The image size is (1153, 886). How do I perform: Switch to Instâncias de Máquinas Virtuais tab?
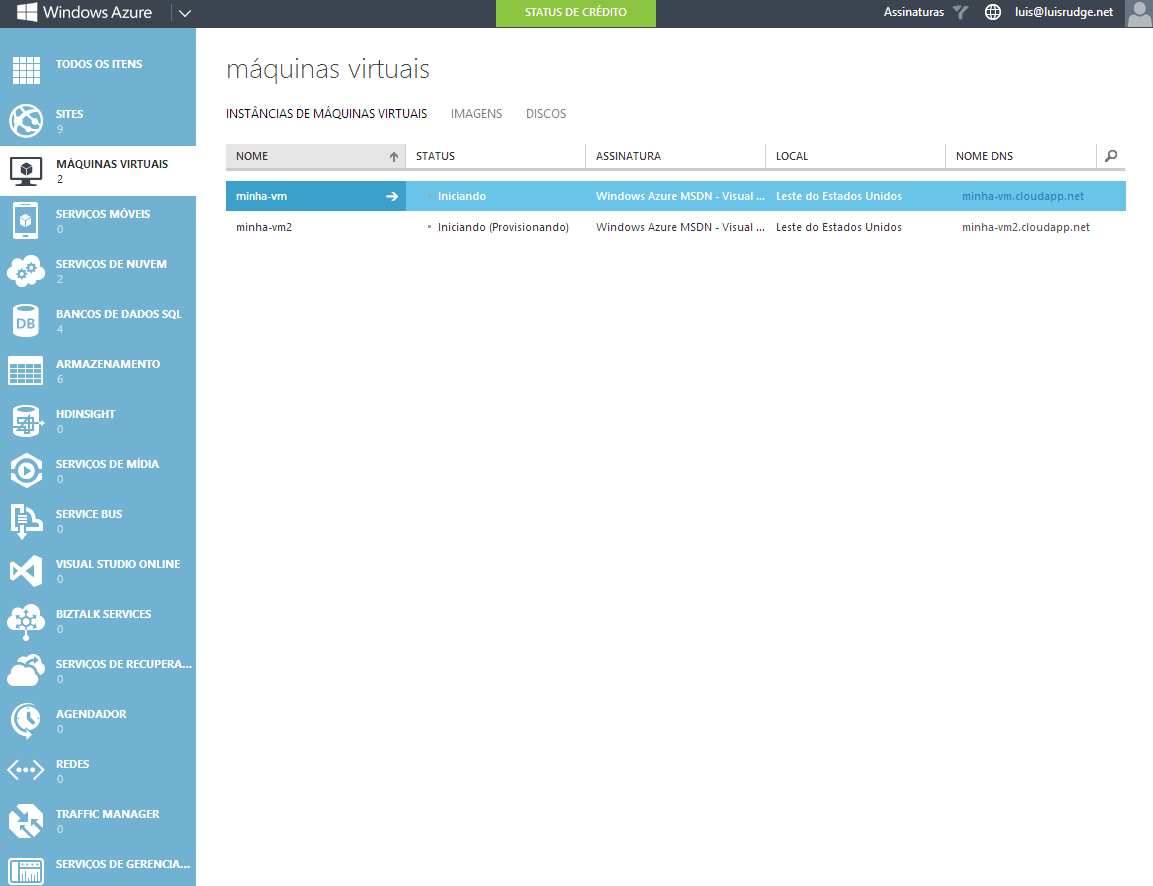(326, 114)
